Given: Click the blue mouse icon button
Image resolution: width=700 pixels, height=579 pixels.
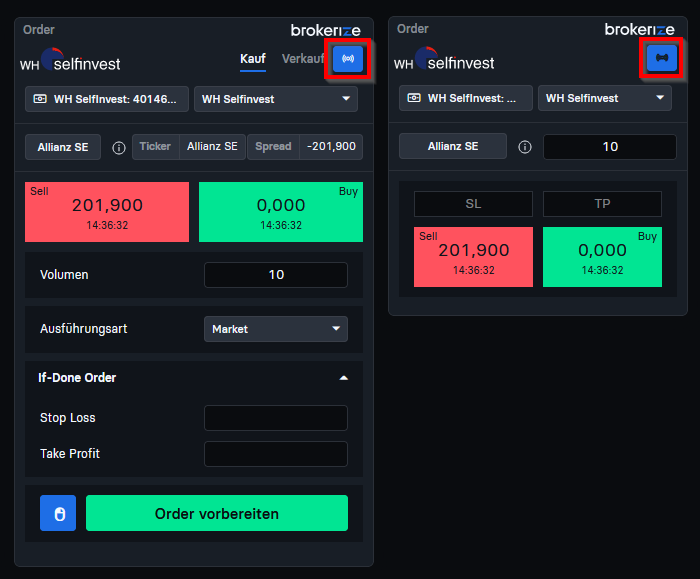Looking at the screenshot, I should [x=58, y=513].
